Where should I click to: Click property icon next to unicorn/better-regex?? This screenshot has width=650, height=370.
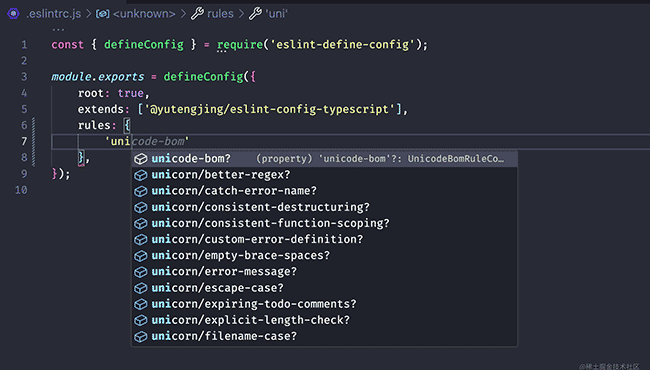[141, 175]
